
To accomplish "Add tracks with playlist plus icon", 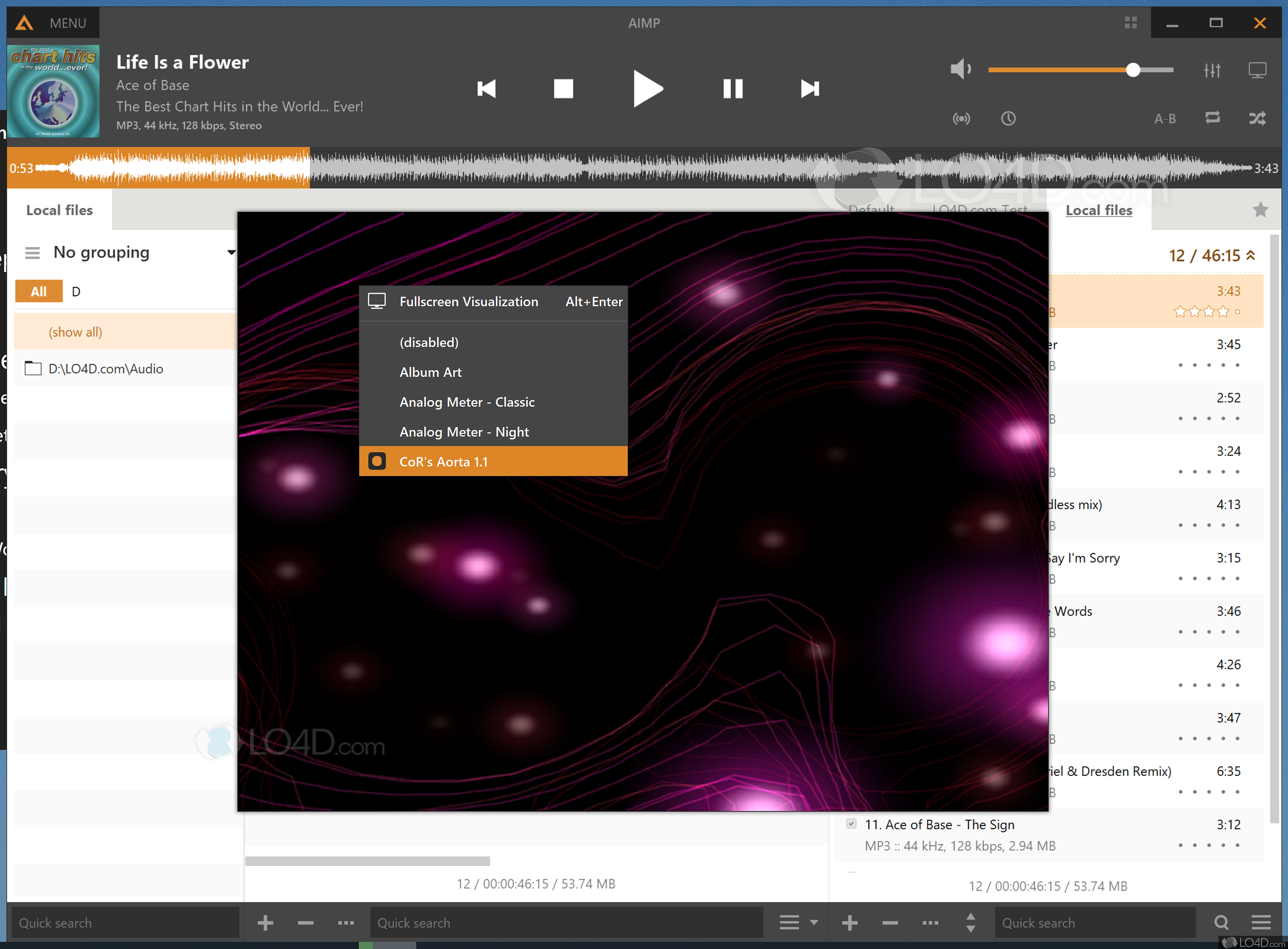I will tap(850, 922).
